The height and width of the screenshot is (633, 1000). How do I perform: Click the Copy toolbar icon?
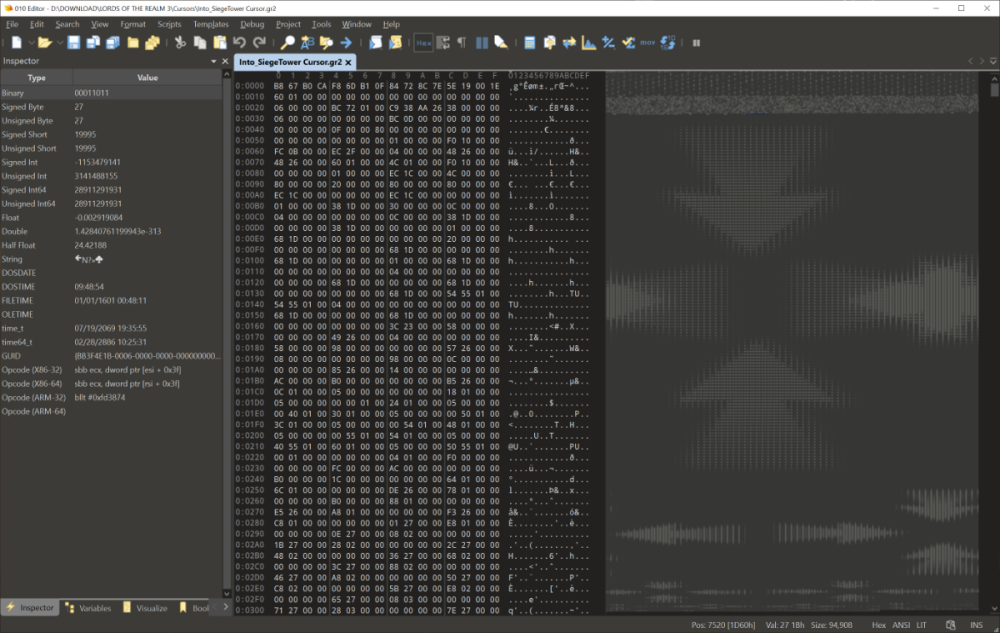(x=200, y=43)
